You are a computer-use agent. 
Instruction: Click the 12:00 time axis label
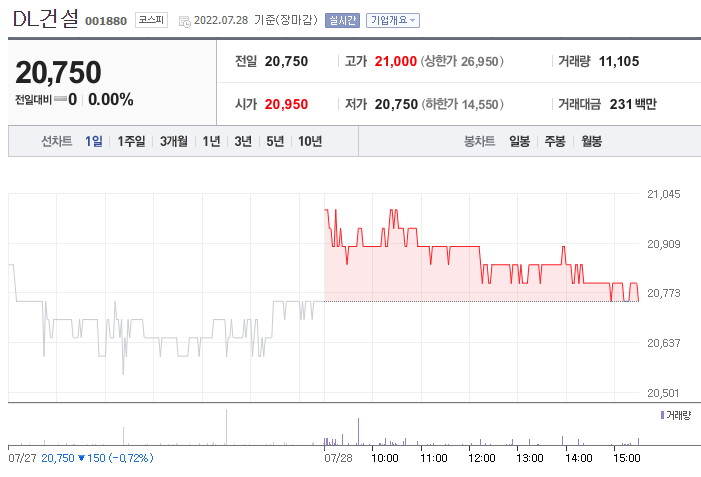481,458
